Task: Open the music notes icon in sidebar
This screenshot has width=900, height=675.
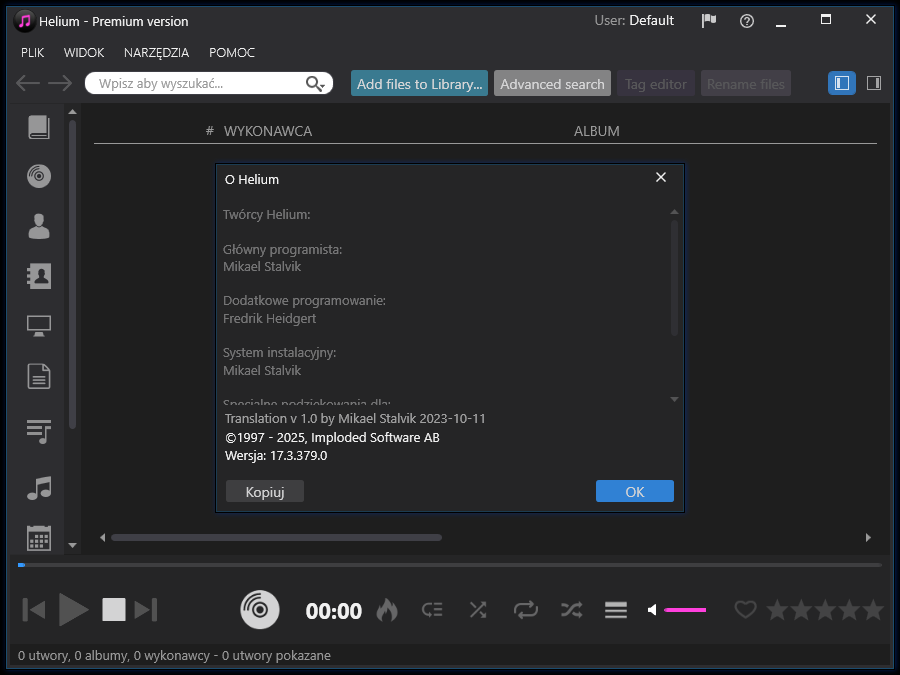Action: [39, 488]
